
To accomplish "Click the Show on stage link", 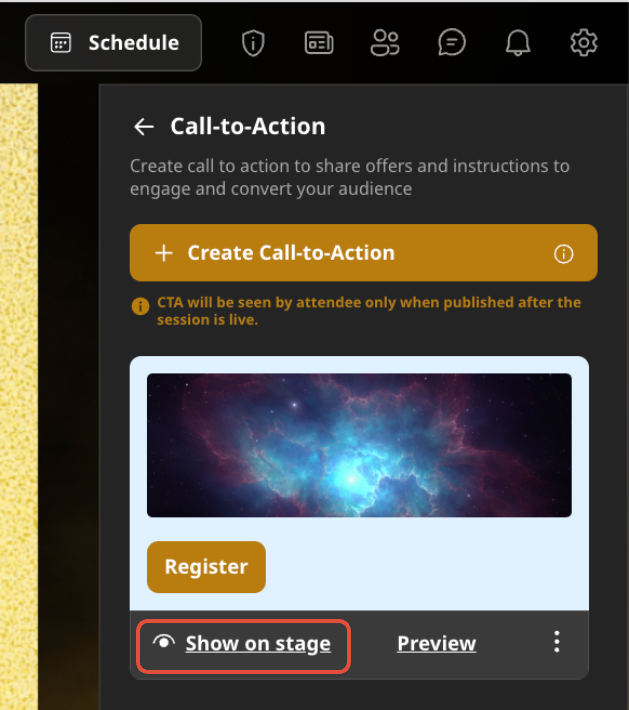I will tap(258, 643).
